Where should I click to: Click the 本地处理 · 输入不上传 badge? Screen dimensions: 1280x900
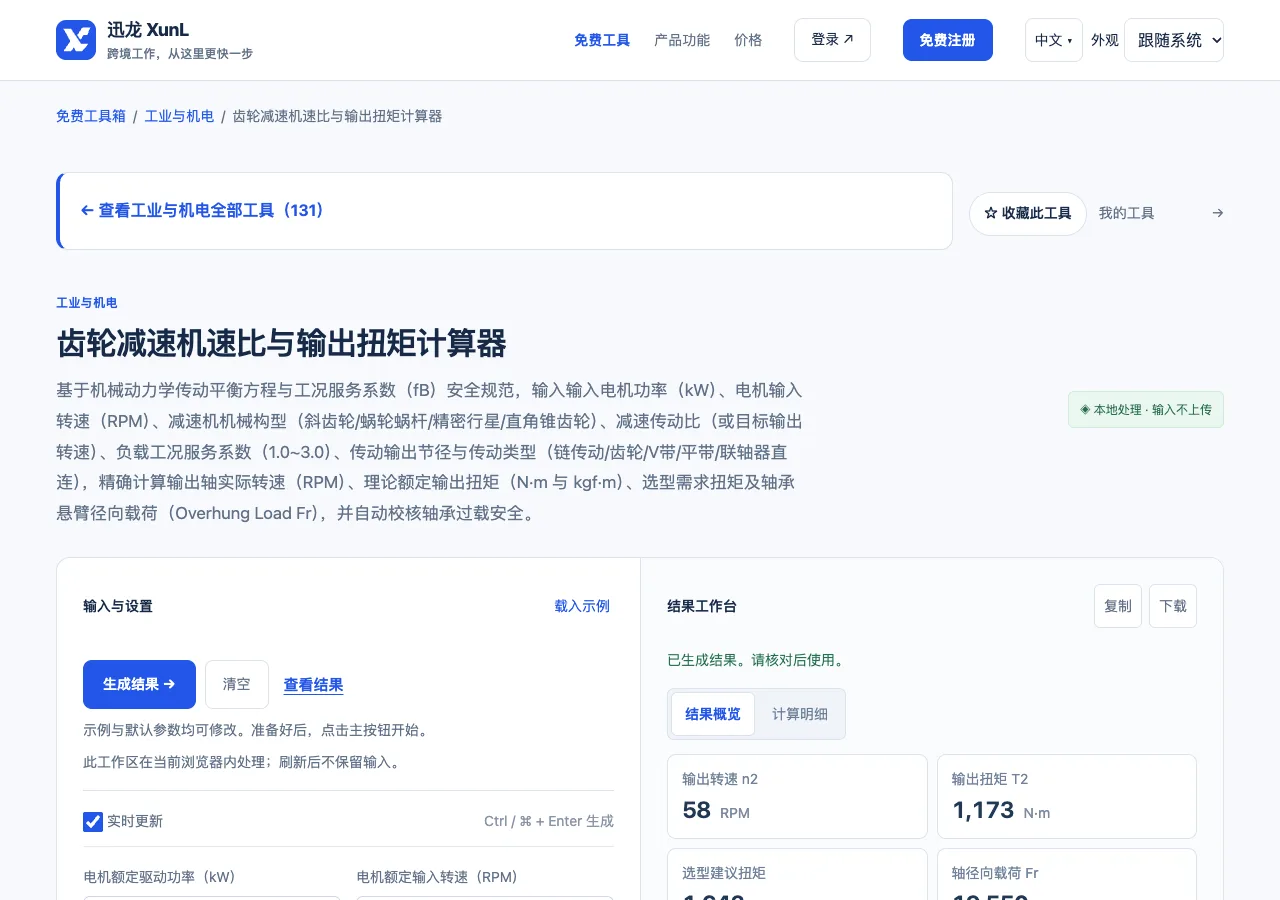[x=1146, y=409]
